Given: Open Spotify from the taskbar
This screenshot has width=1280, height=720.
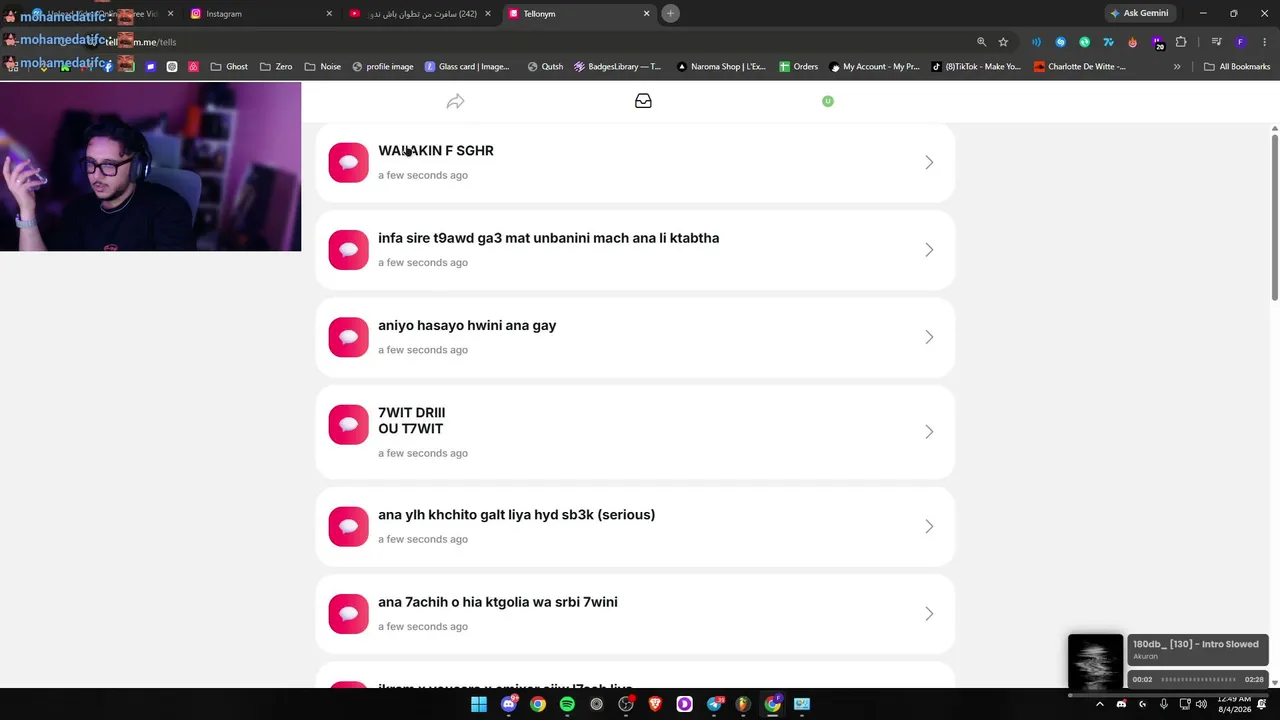Looking at the screenshot, I should [x=567, y=704].
